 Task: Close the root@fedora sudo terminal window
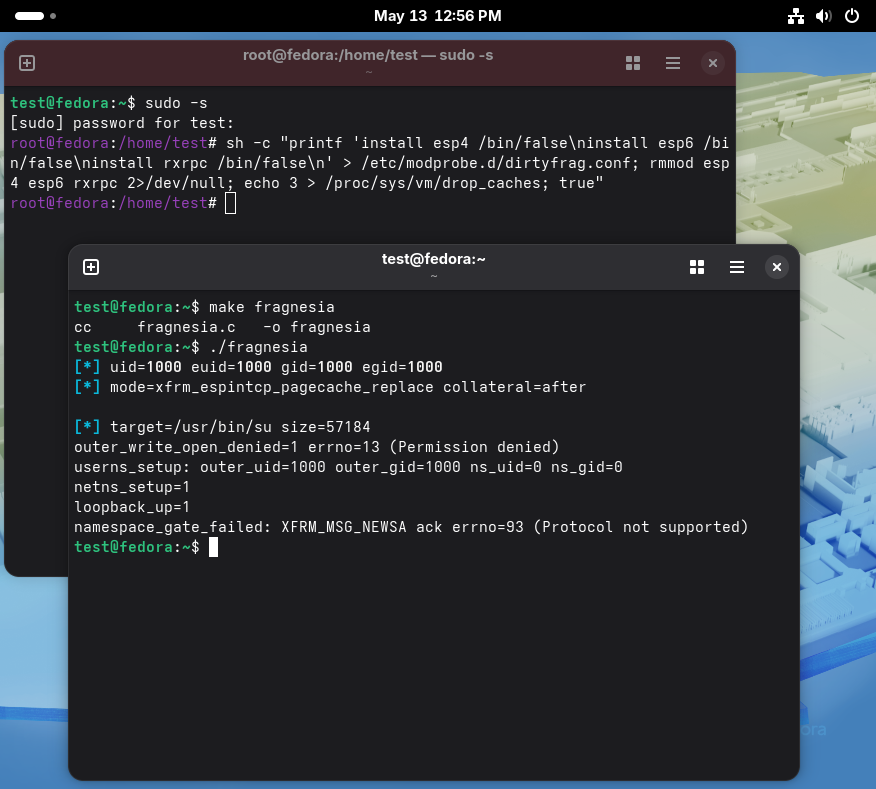pos(713,63)
